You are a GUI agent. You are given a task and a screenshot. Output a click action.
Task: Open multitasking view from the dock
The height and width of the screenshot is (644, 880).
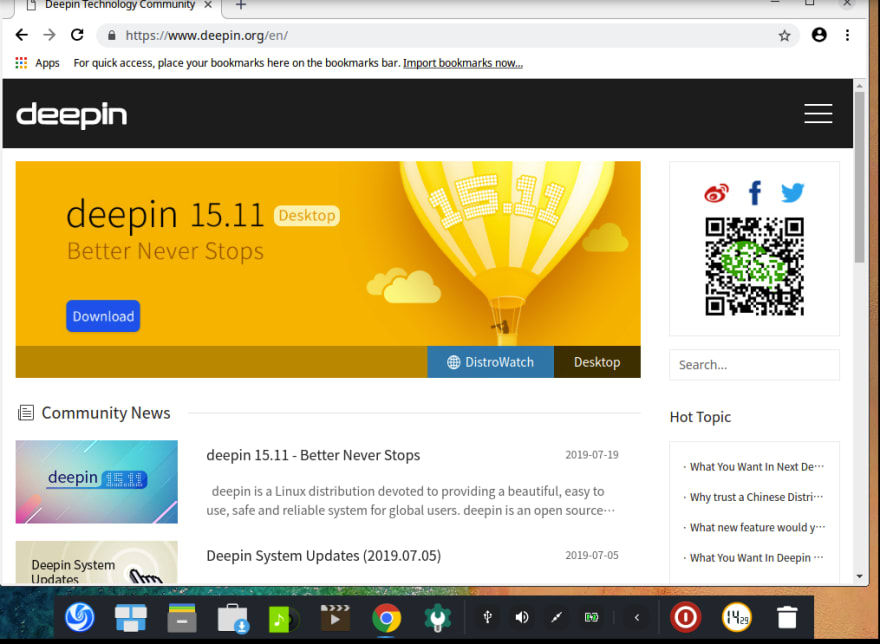click(130, 617)
